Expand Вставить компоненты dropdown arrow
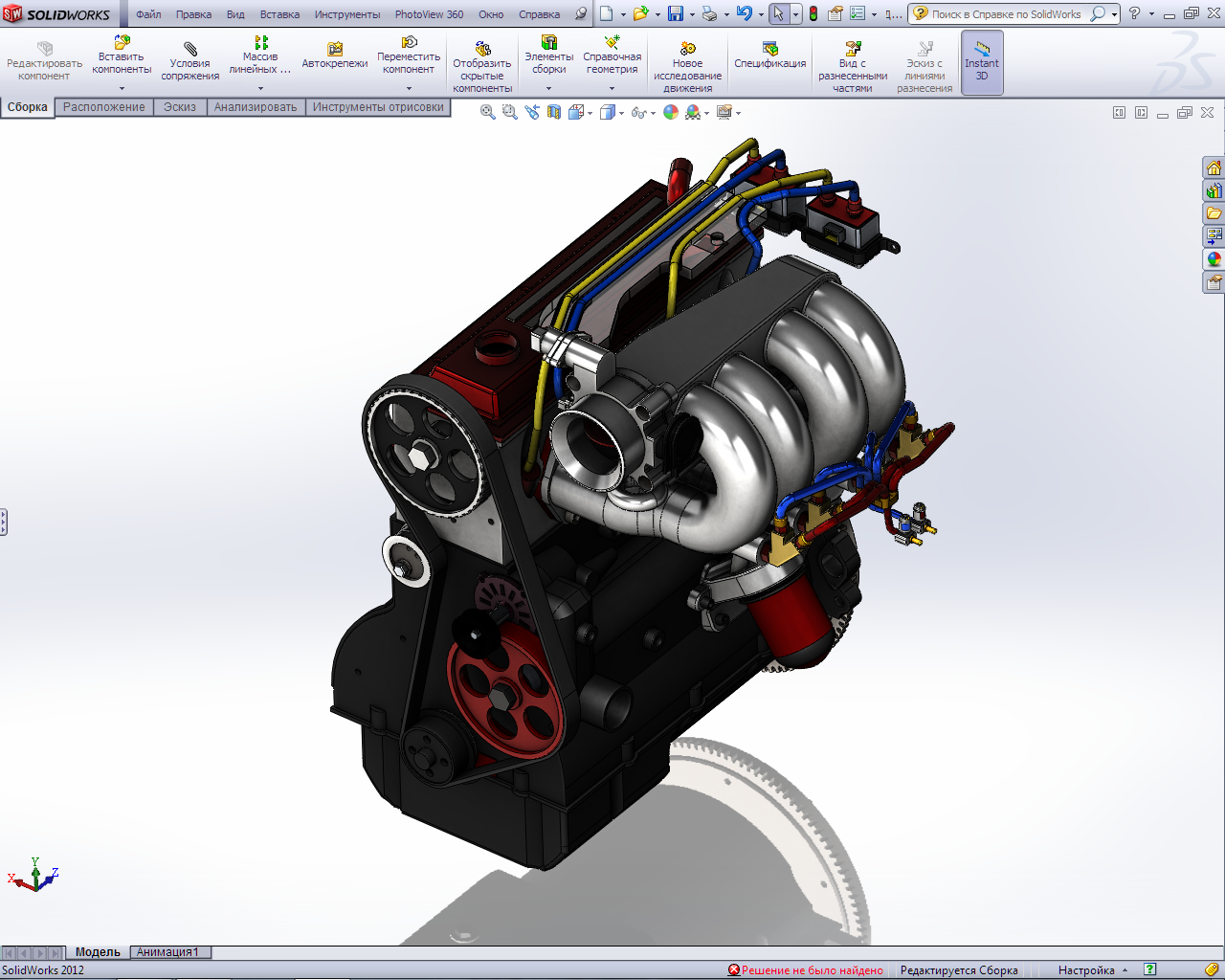Screen dimensions: 1225x980 (x=122, y=88)
